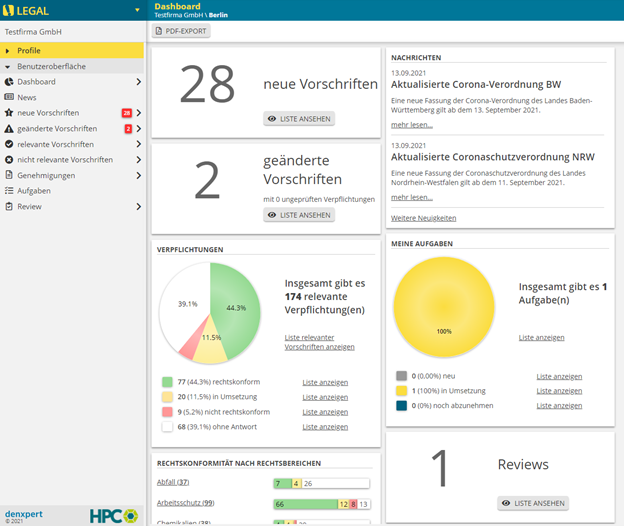This screenshot has height=526, width=624.
Task: Open the LEGAL module dropdown arrow
Action: pos(137,10)
